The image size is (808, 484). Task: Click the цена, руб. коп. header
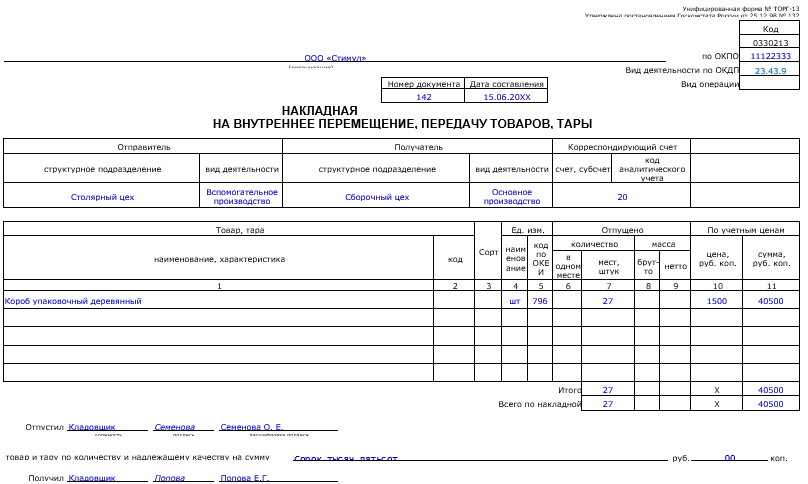[x=717, y=258]
